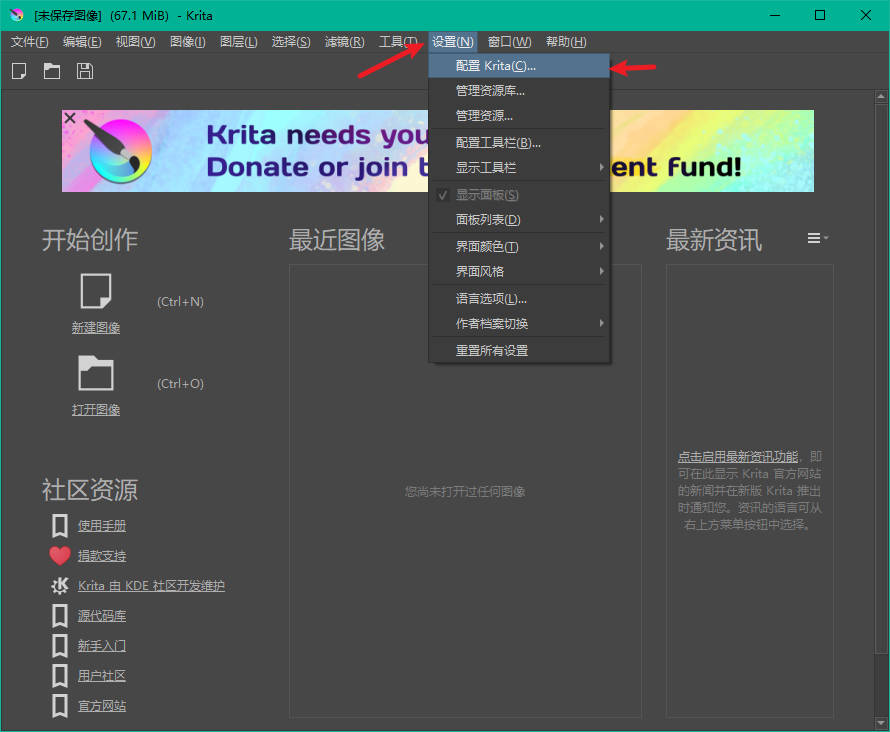Viewport: 890px width, 732px height.
Task: Open the news hamburger menu button
Action: [817, 238]
